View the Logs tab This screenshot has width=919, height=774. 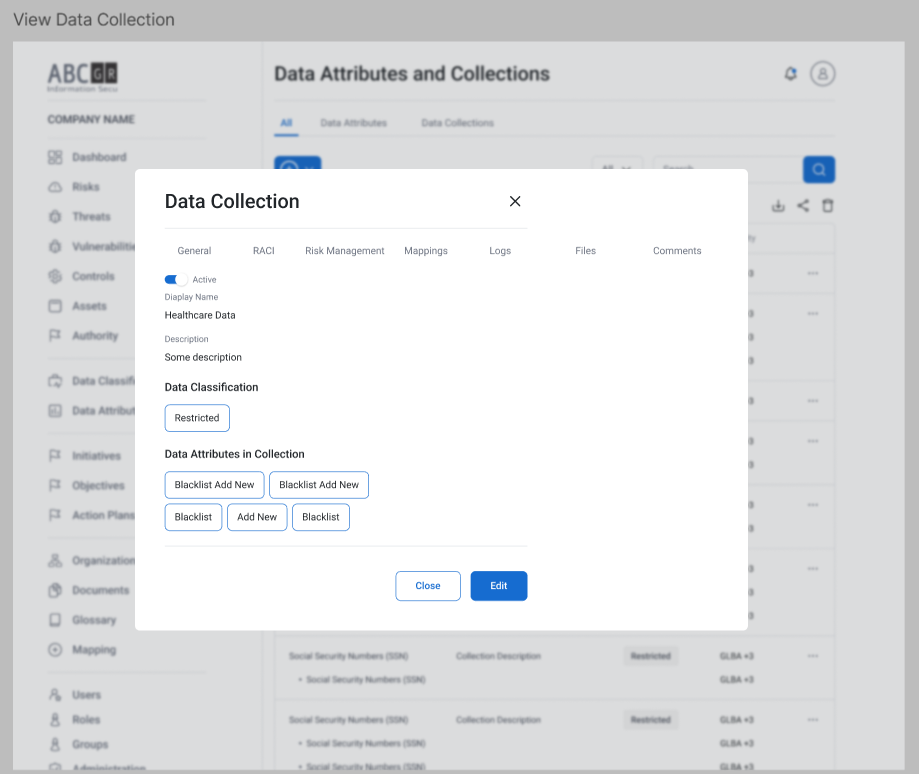500,251
